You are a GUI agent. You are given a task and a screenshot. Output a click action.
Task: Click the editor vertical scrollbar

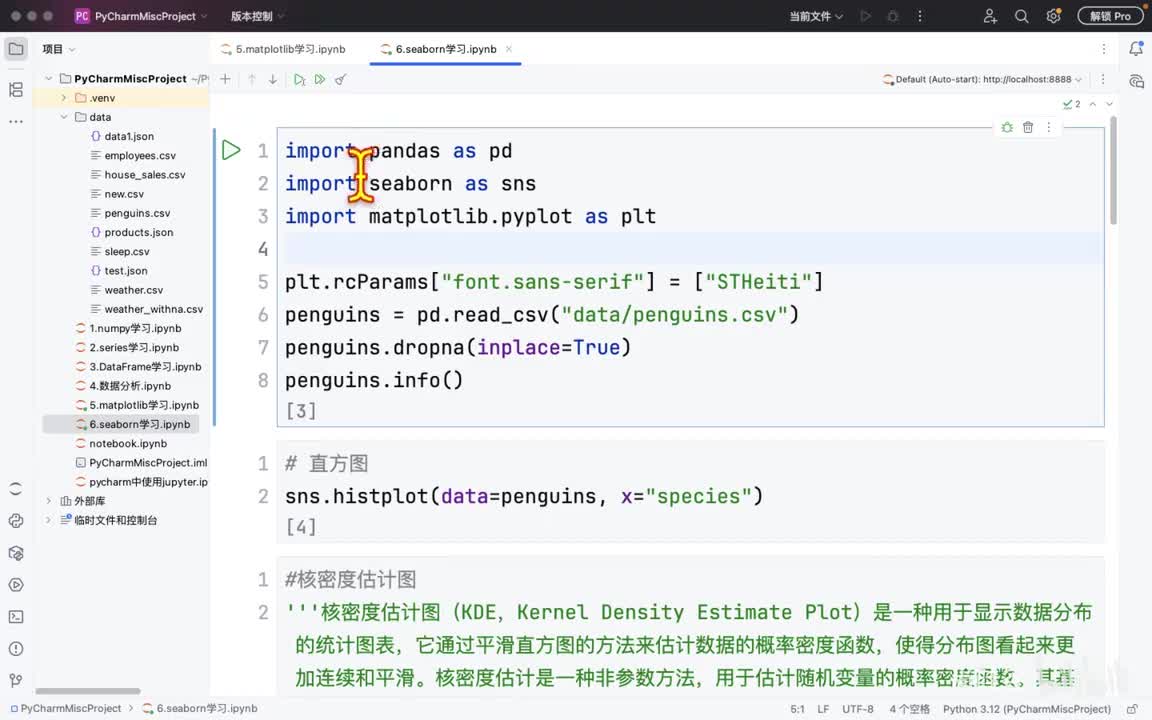(1113, 170)
